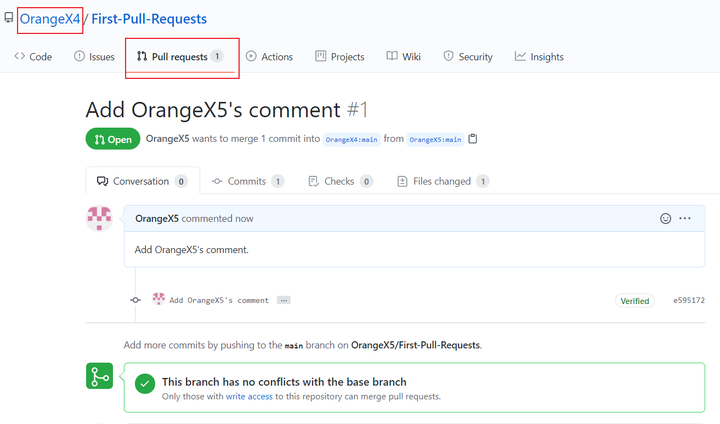
Task: Click the small avatar next to commit message
Action: 158,299
